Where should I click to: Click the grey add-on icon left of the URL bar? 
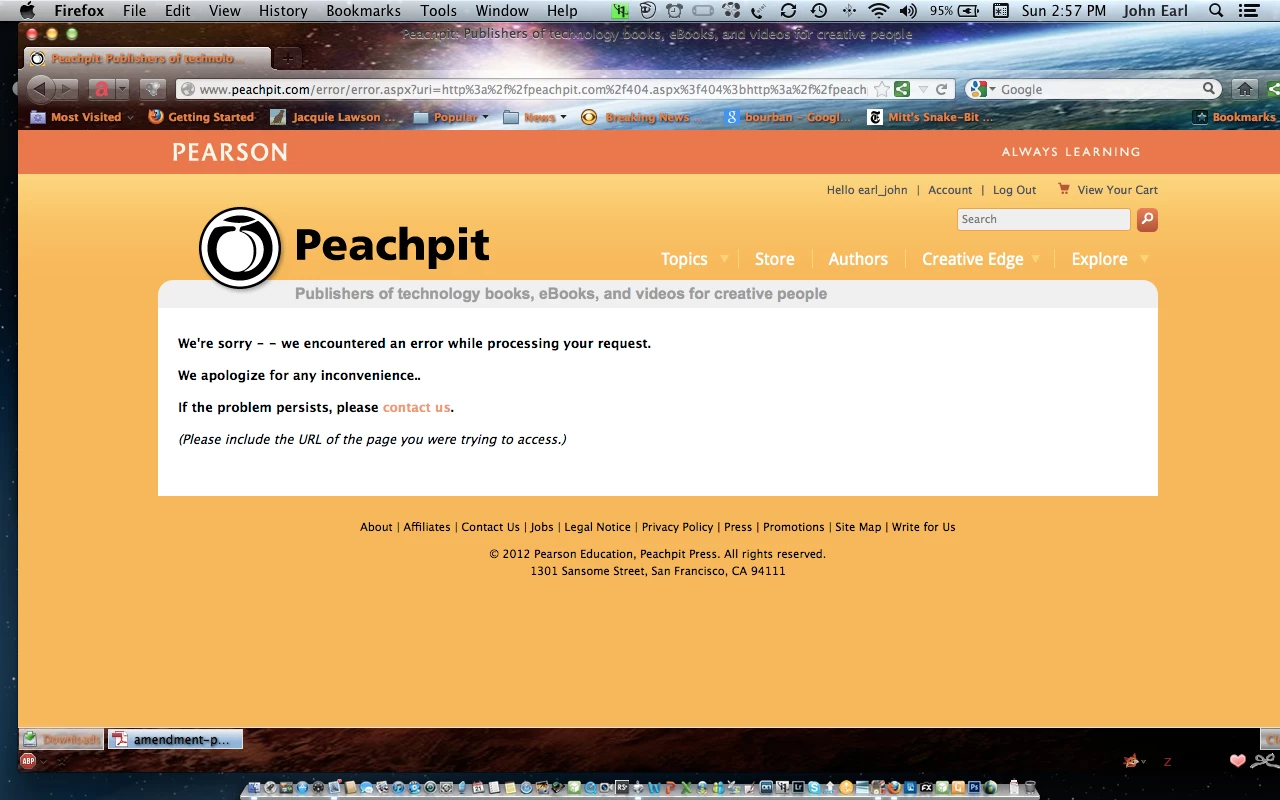(x=152, y=89)
